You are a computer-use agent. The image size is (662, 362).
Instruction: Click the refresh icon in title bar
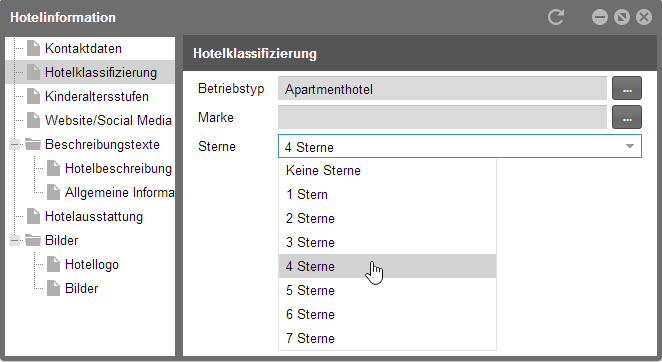(x=556, y=17)
